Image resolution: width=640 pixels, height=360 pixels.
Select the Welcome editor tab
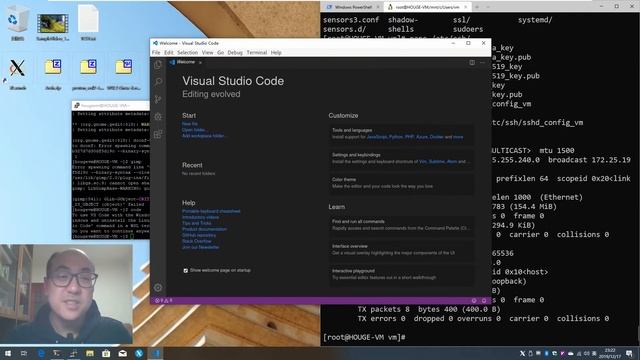click(x=186, y=62)
